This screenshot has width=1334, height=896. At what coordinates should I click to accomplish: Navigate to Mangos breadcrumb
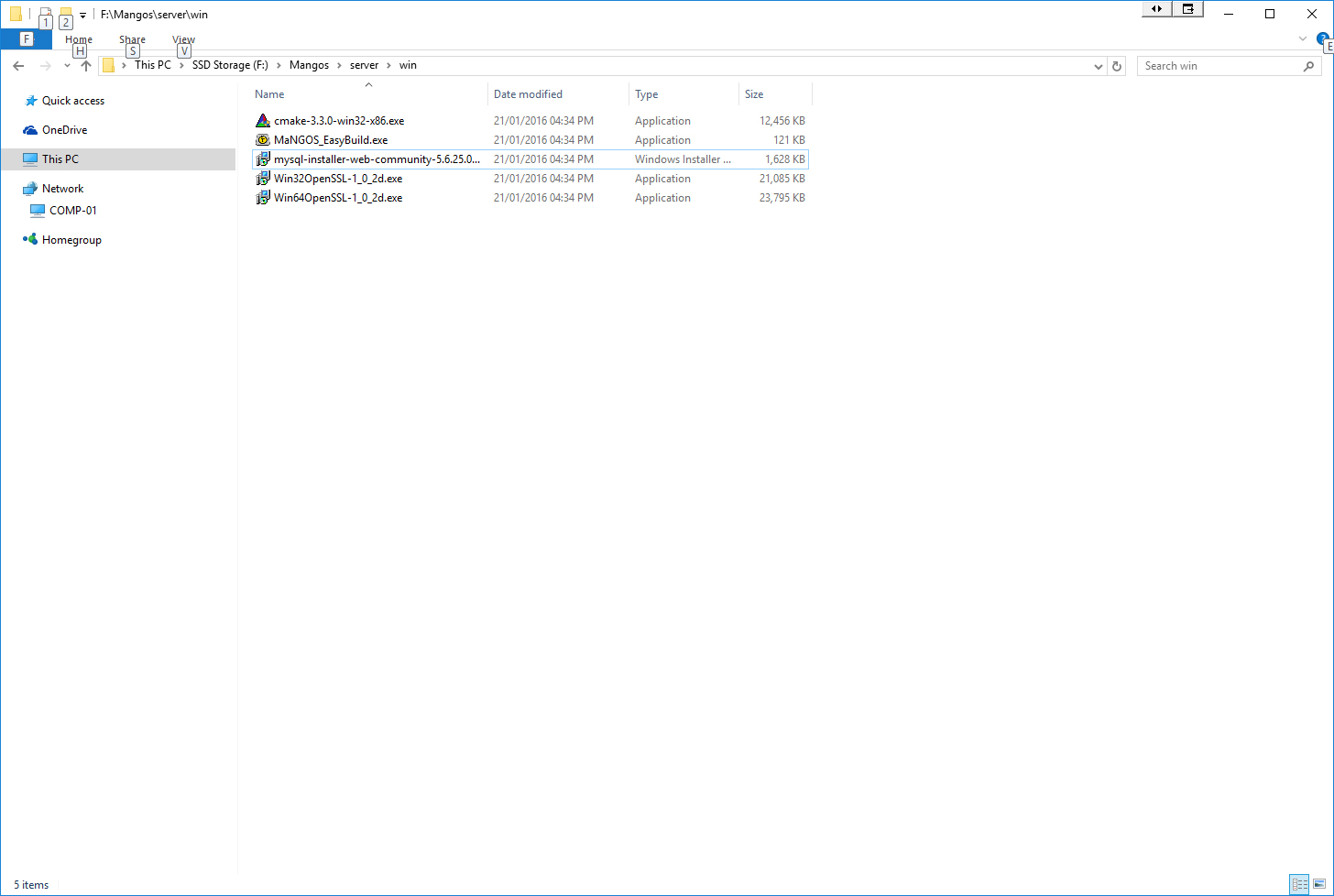pos(309,66)
